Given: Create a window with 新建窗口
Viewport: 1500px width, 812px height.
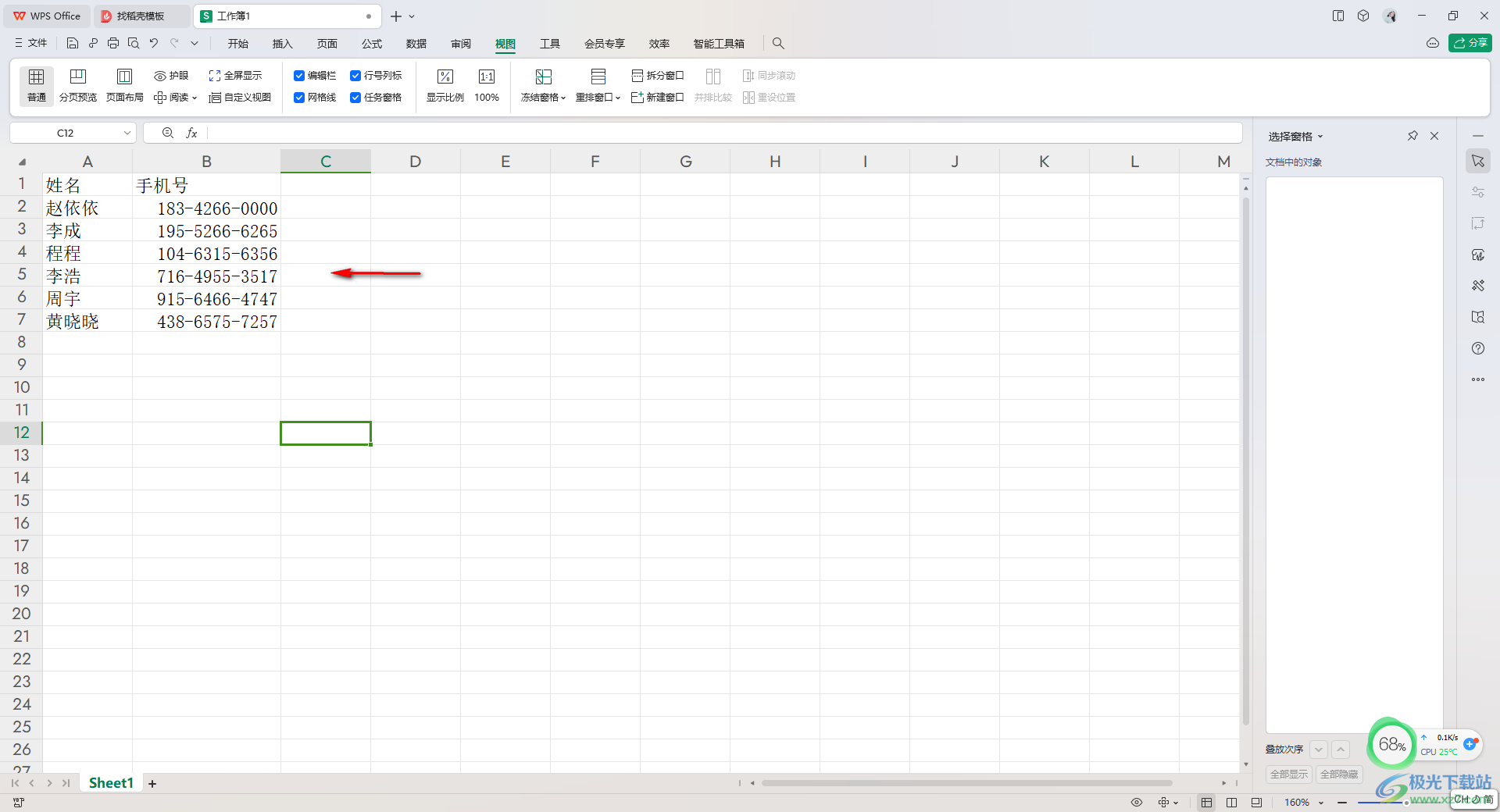Looking at the screenshot, I should click(658, 98).
